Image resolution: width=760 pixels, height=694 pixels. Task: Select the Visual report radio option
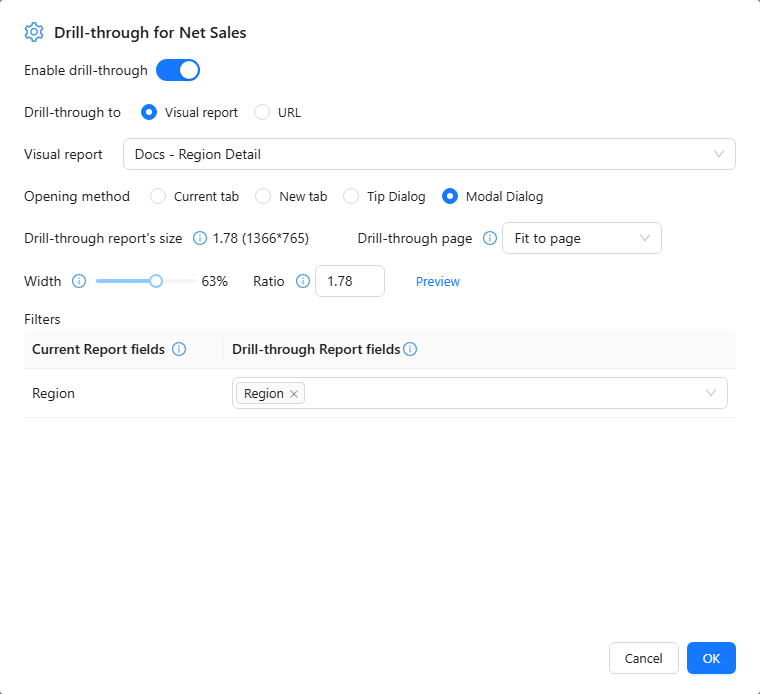tap(149, 112)
